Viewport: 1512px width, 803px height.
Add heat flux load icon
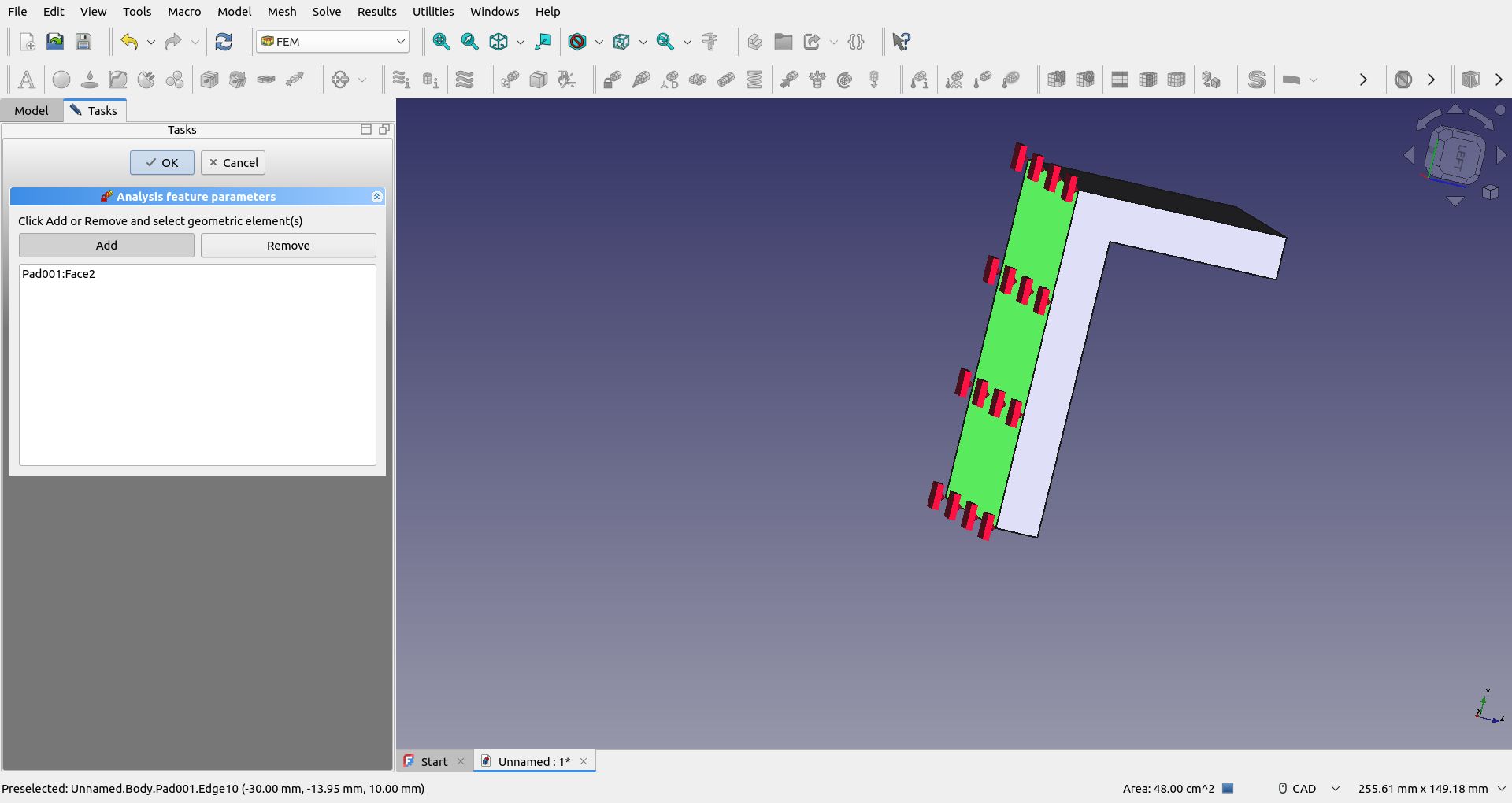(x=954, y=80)
